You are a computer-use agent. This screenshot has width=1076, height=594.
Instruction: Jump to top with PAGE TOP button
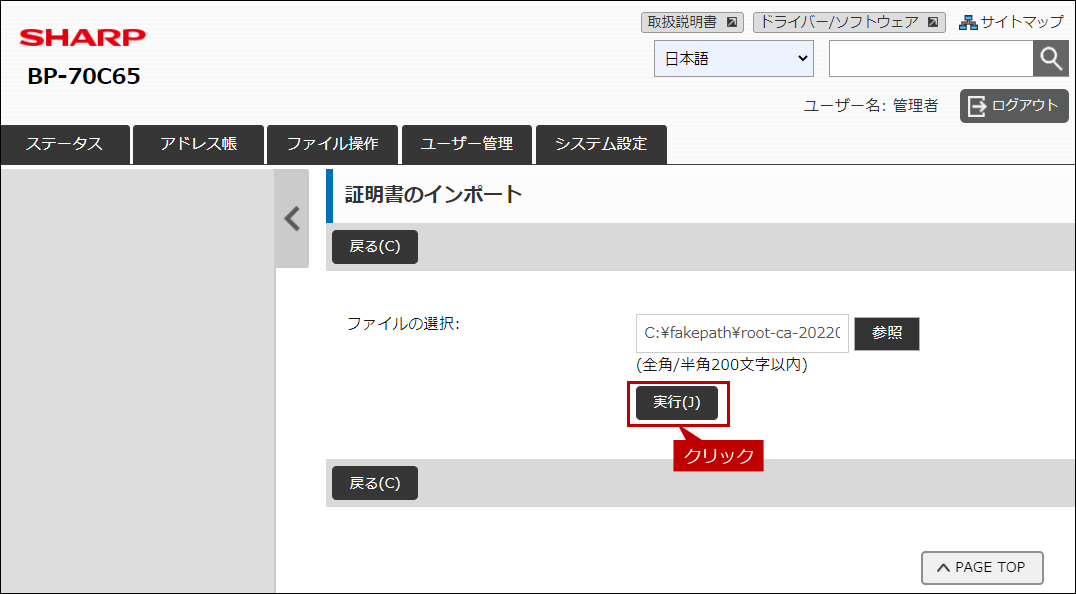click(x=982, y=567)
